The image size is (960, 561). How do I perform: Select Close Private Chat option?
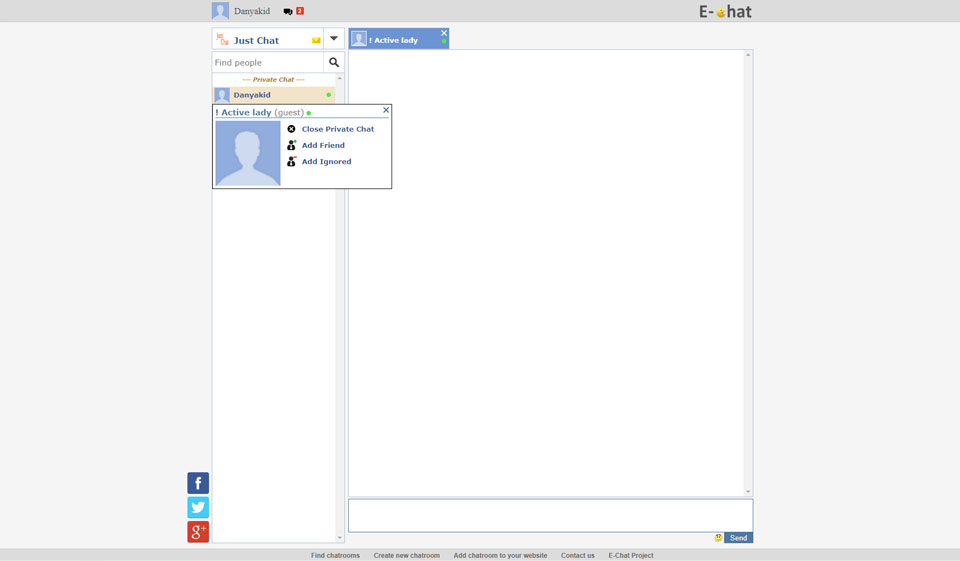click(337, 129)
